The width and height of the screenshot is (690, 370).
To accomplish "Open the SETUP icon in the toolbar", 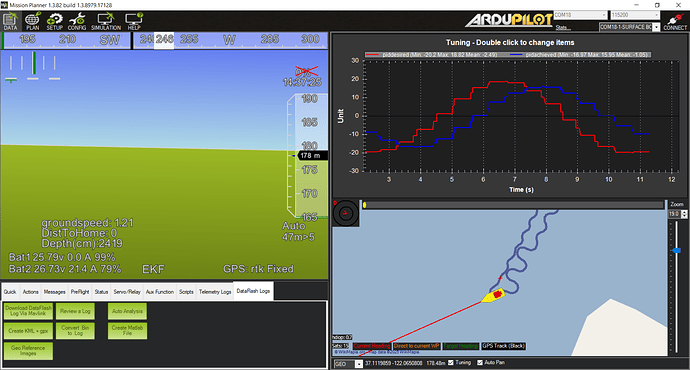I will point(55,21).
